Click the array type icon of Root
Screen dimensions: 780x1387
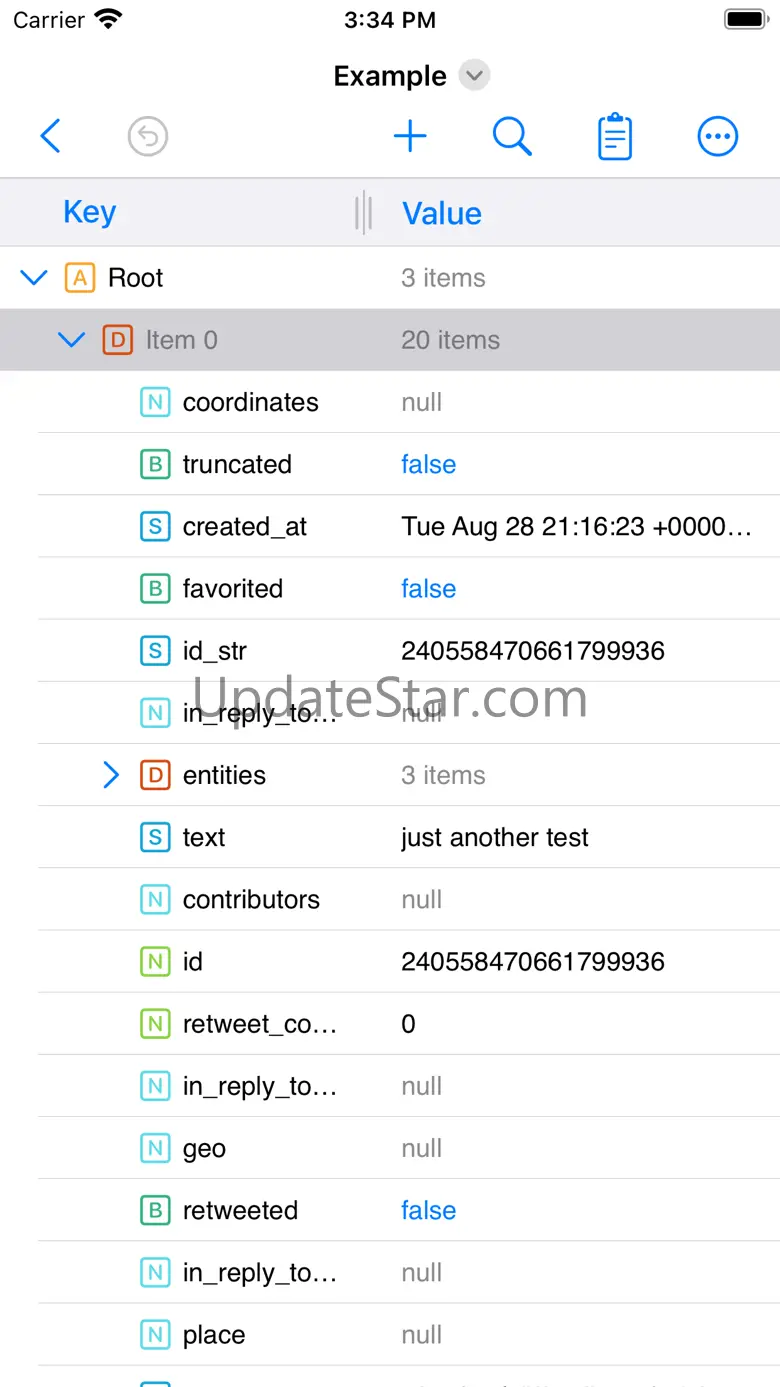[80, 277]
